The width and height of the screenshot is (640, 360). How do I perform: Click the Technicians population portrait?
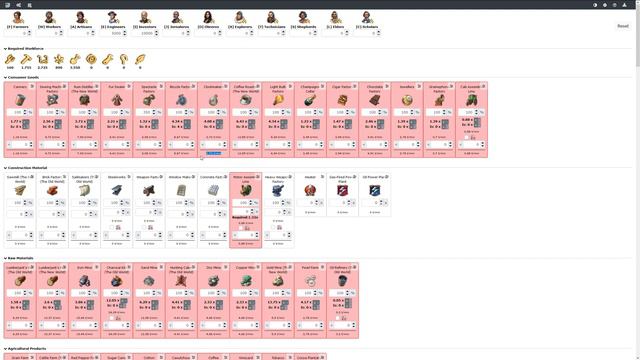pos(272,17)
